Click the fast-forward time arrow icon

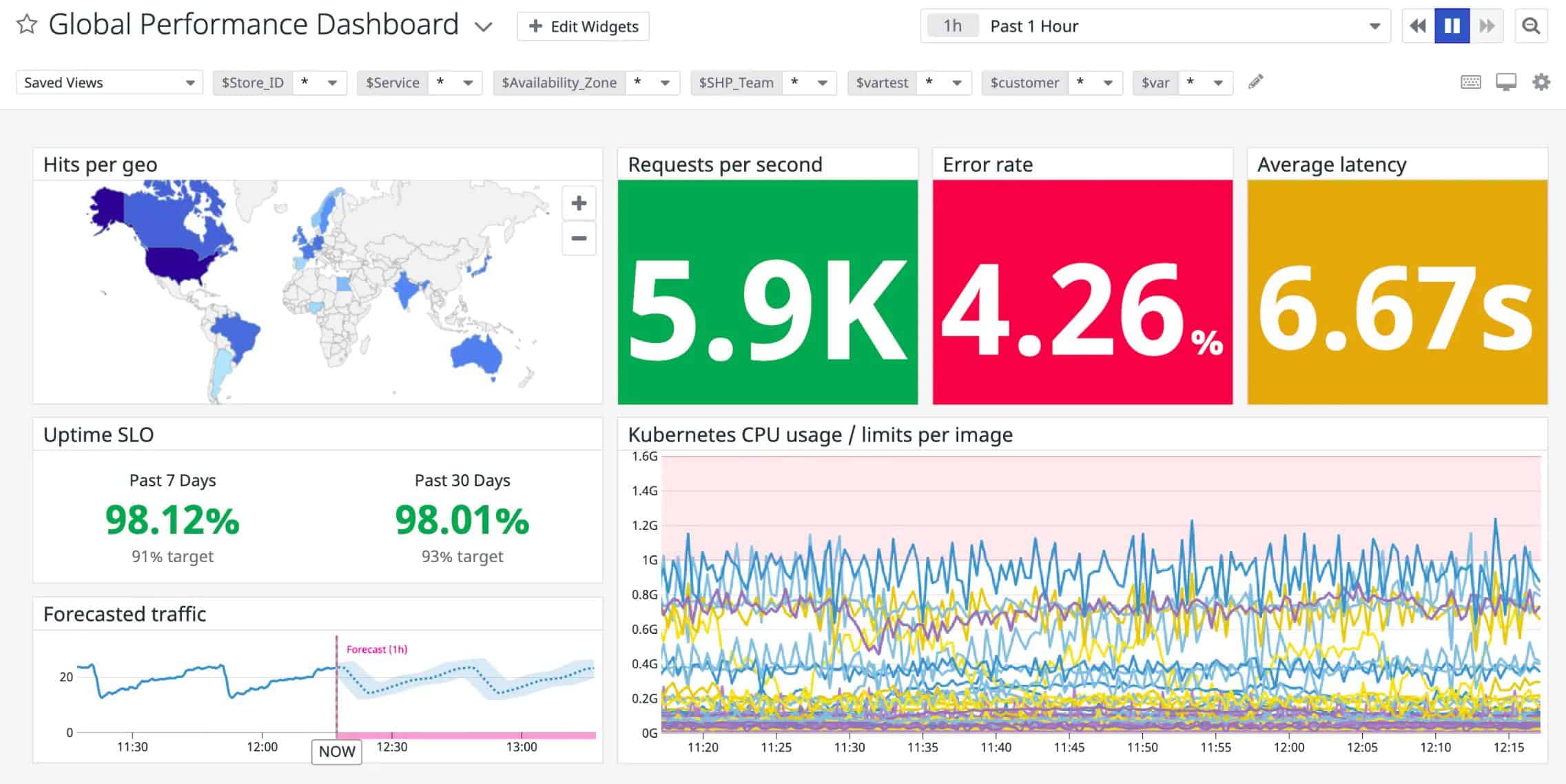click(1486, 25)
